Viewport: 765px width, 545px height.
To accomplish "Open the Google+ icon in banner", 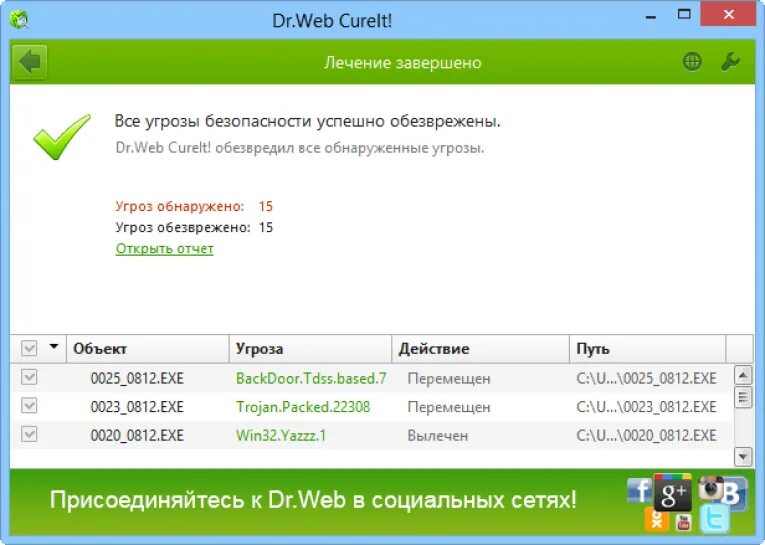I will 673,492.
